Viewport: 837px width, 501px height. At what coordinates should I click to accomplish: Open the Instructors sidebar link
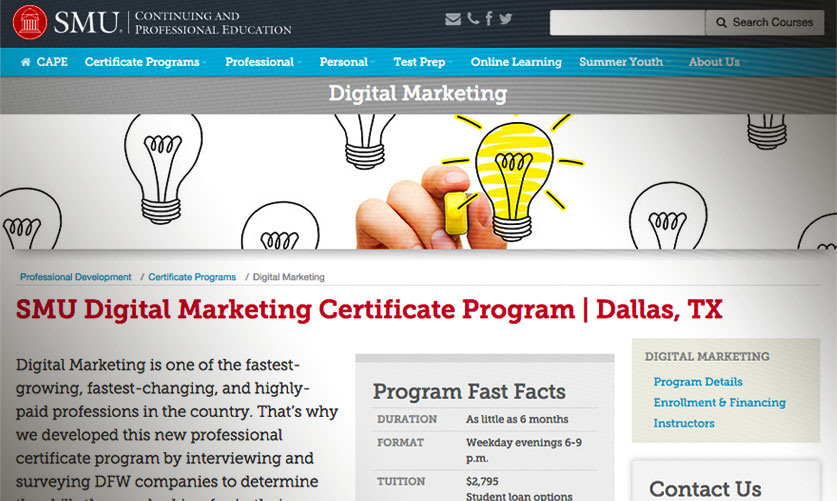point(684,424)
